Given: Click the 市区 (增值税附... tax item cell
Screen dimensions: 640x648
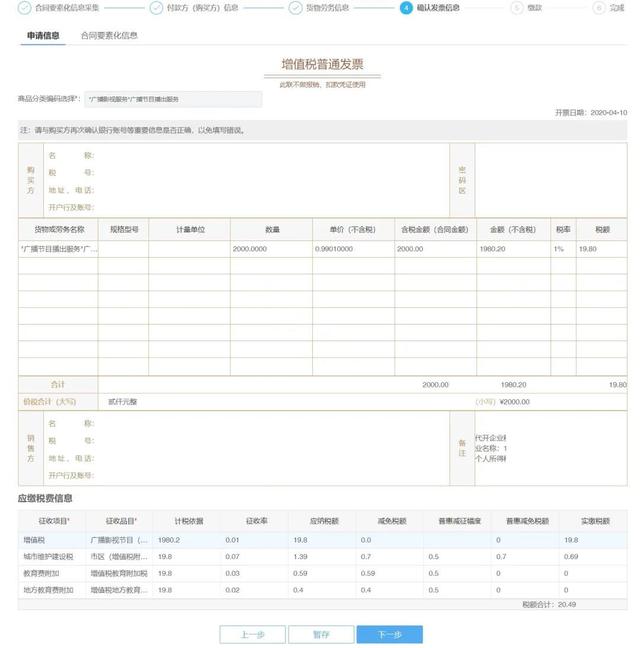Looking at the screenshot, I should coord(119,557).
